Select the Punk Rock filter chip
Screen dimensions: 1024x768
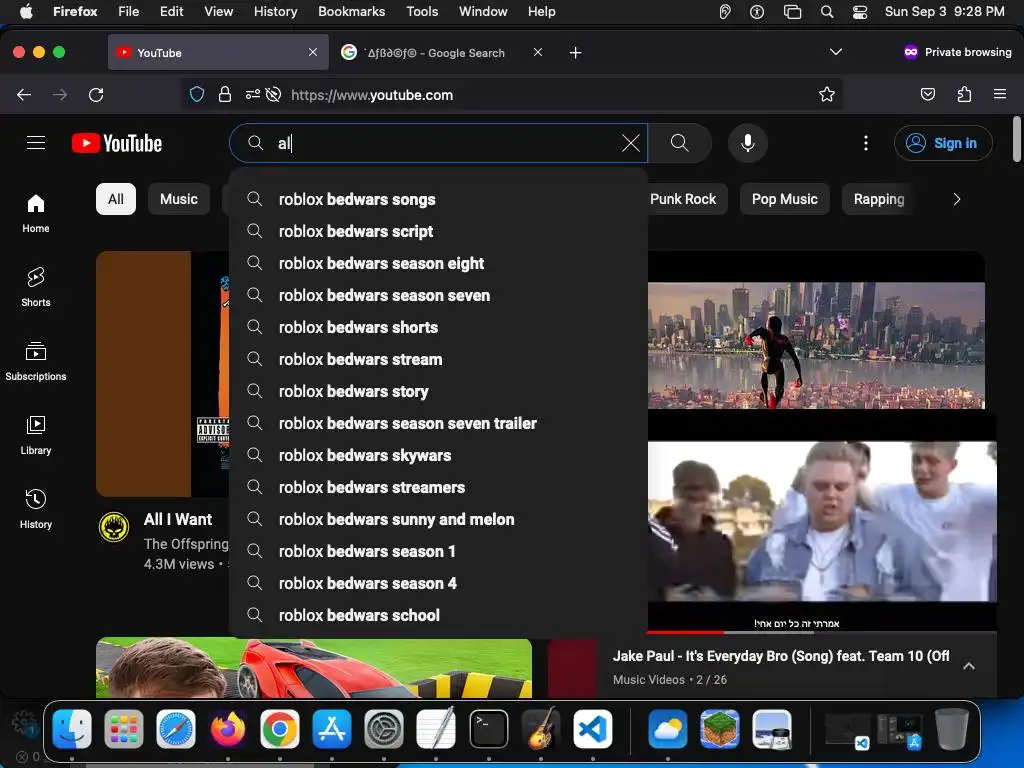coord(683,199)
